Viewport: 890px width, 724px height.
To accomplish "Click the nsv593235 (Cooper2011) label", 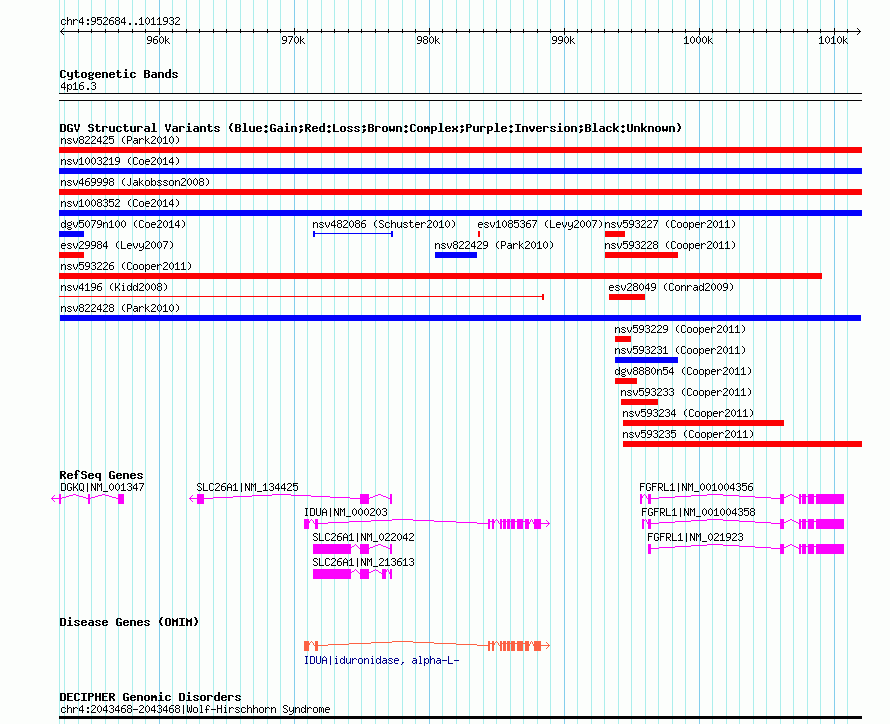I will [x=688, y=434].
